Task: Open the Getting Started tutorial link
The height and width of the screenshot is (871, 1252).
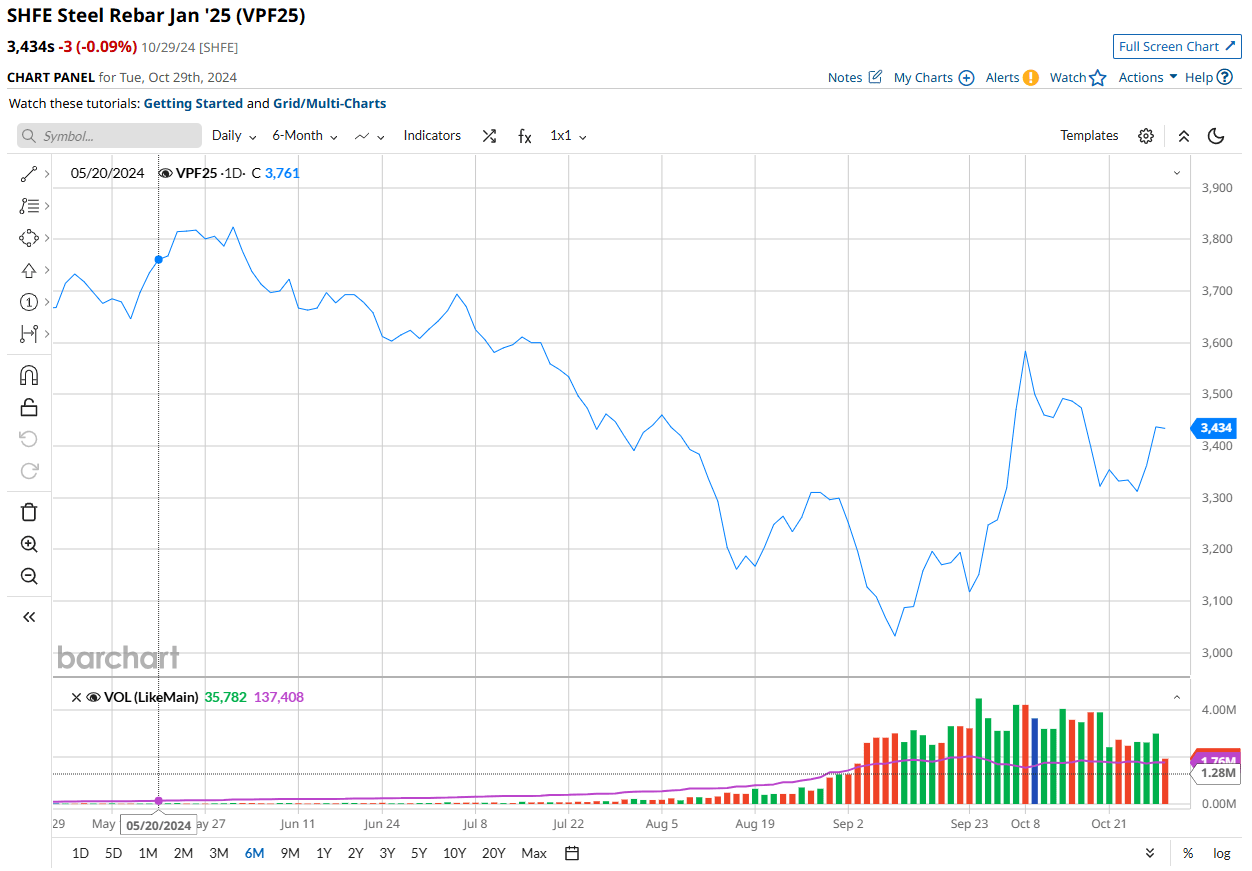Action: (193, 103)
